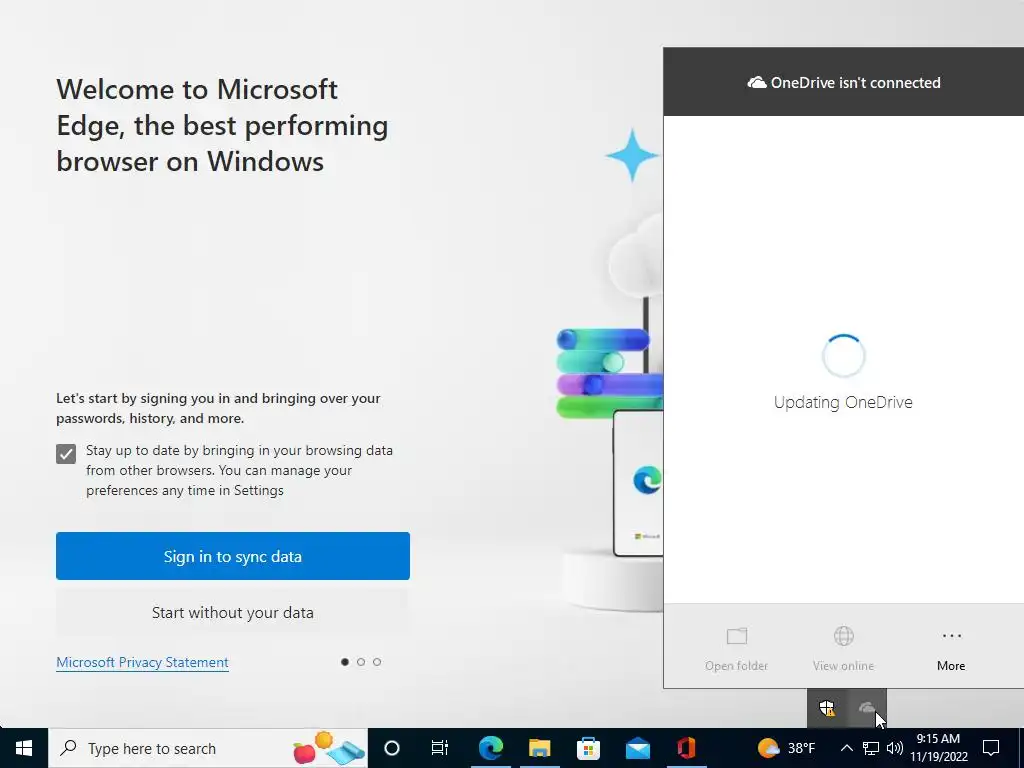1024x768 pixels.
Task: Click Sign in to sync data
Action: (x=232, y=556)
